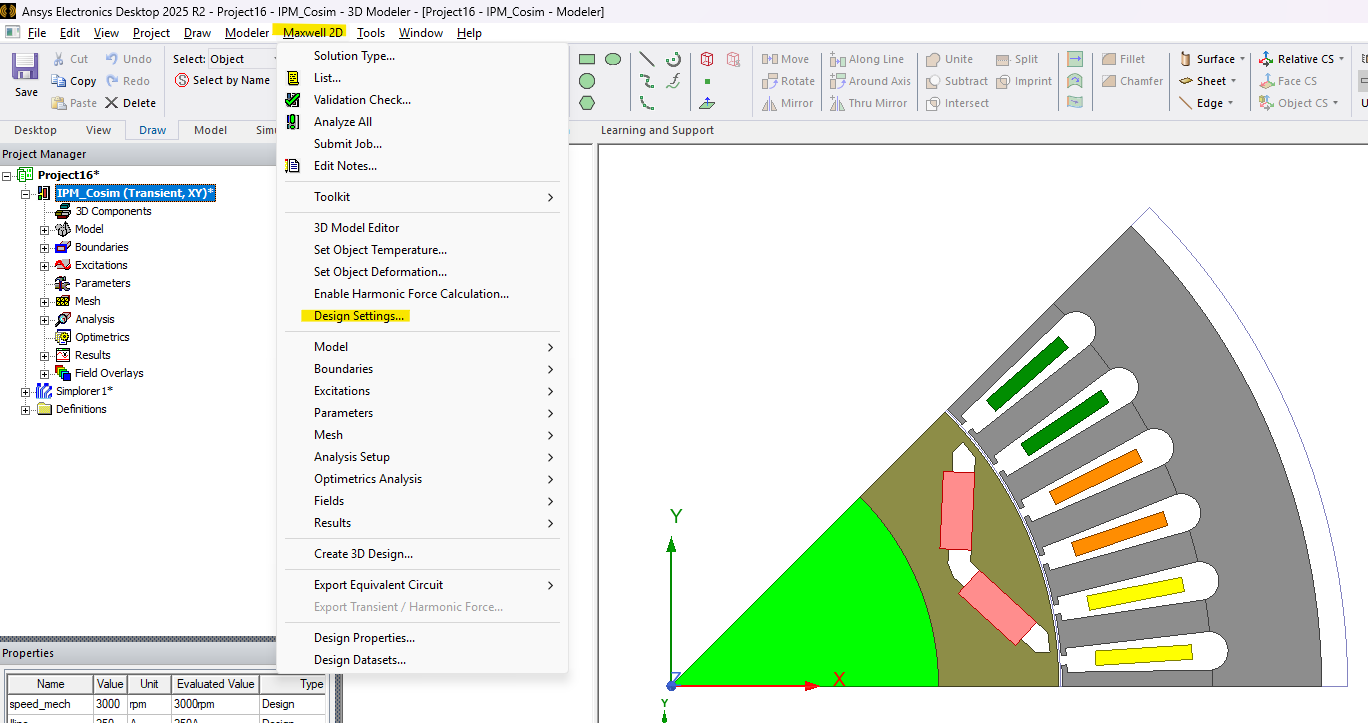Click the Subtract boolean tool
This screenshot has width=1368, height=723.
pyautogui.click(x=957, y=81)
